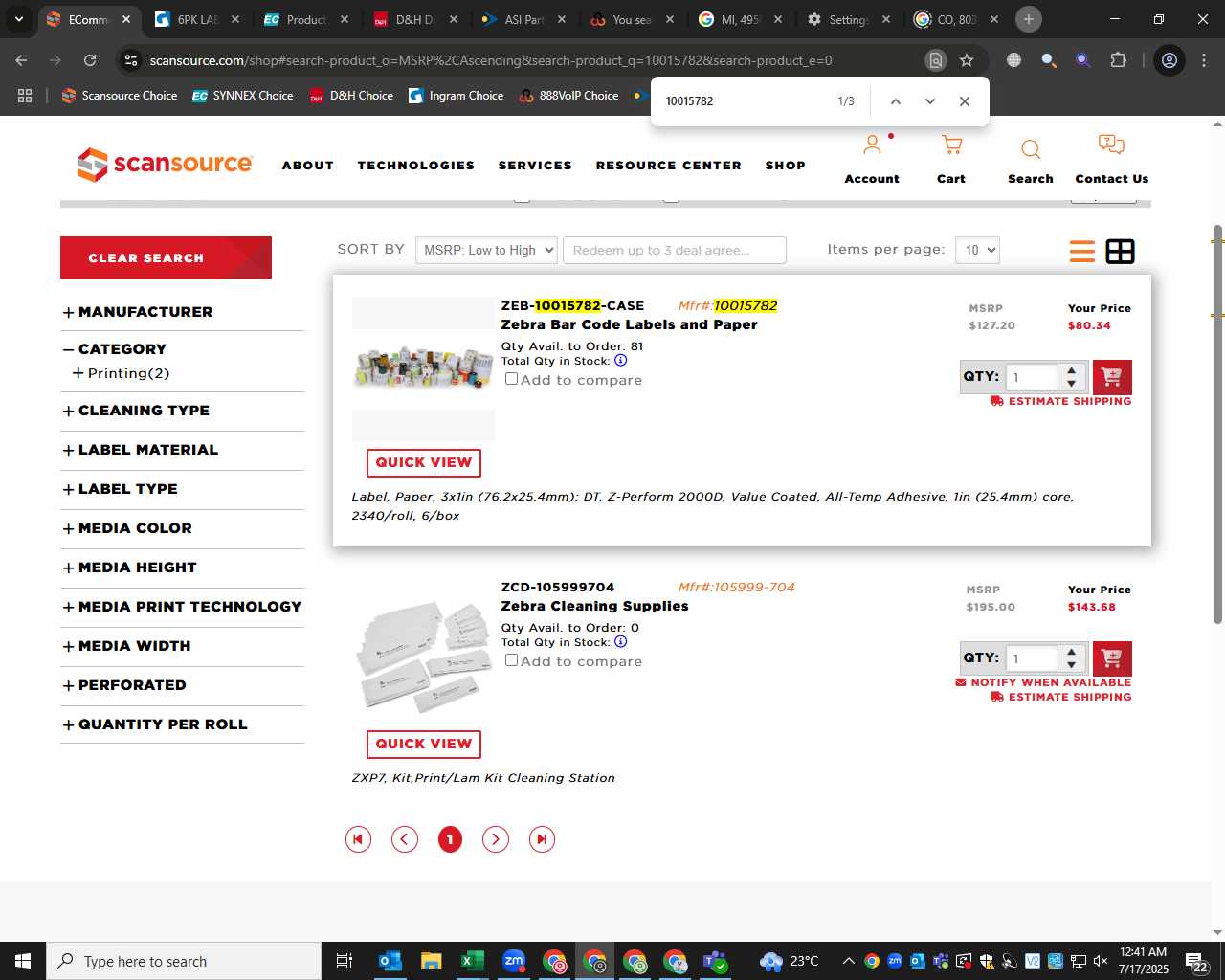
Task: Select current page number 1
Action: (450, 839)
